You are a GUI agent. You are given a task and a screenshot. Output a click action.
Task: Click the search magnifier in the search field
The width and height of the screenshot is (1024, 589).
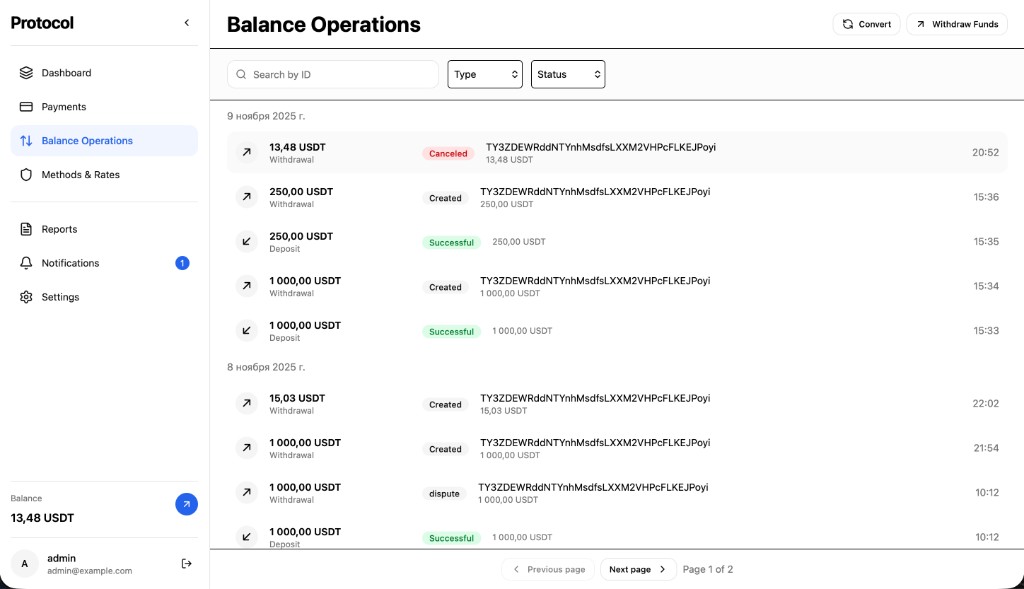tap(240, 74)
